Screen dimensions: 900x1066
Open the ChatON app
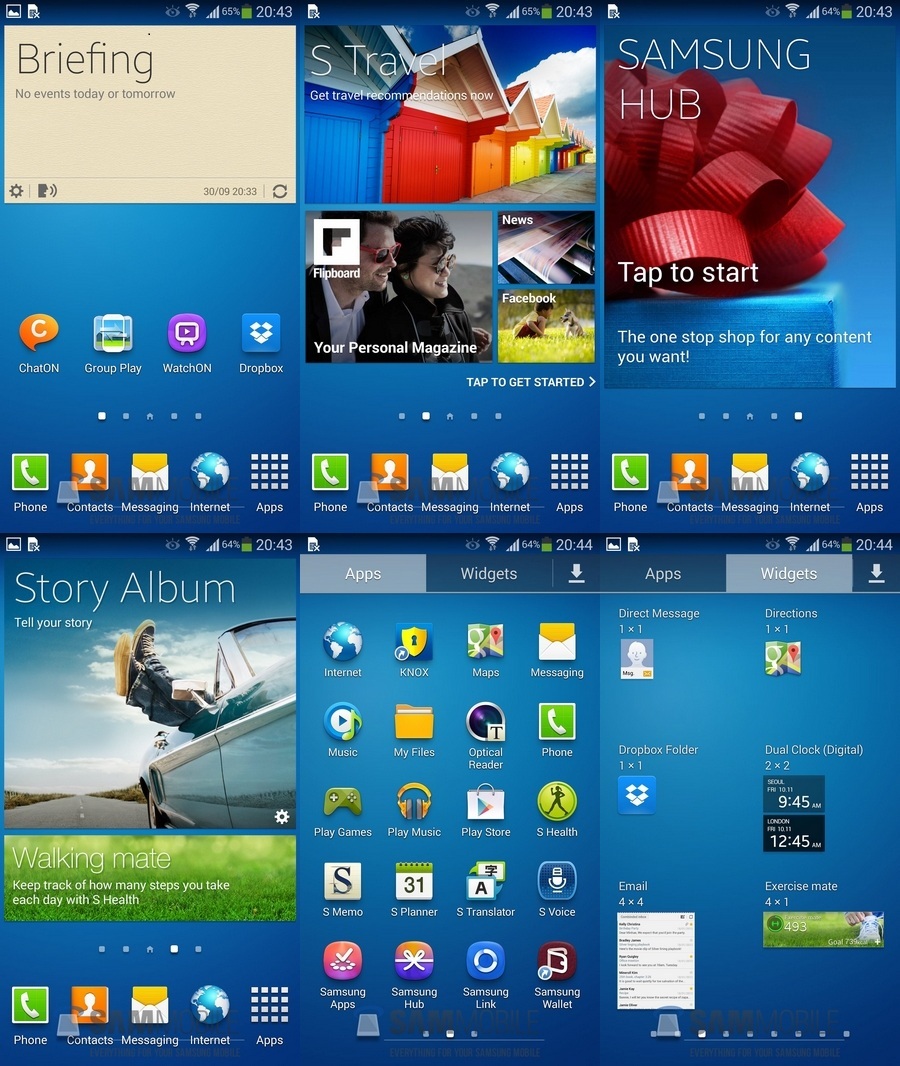click(x=39, y=333)
